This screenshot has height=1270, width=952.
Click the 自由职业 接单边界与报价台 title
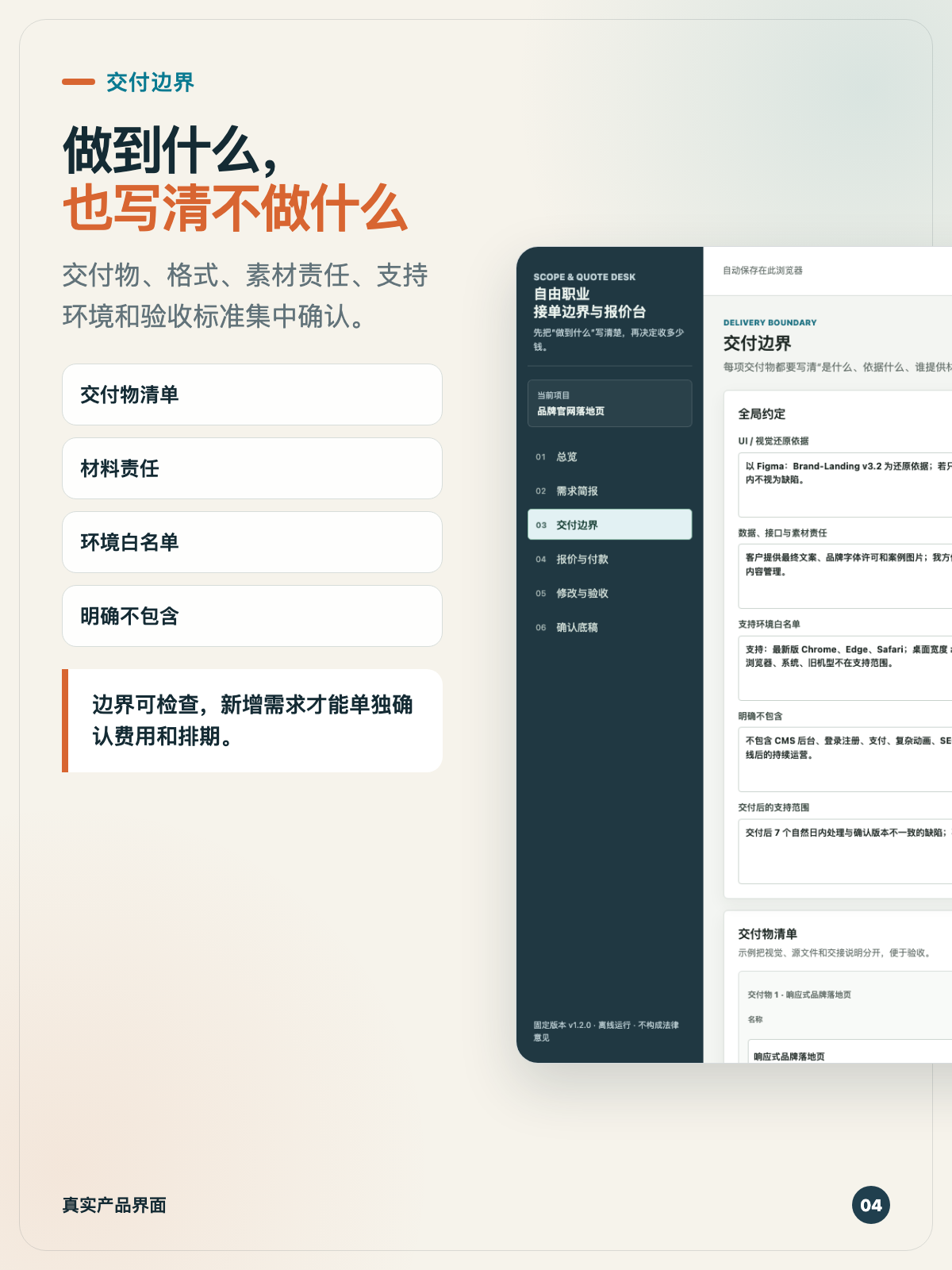click(589, 302)
